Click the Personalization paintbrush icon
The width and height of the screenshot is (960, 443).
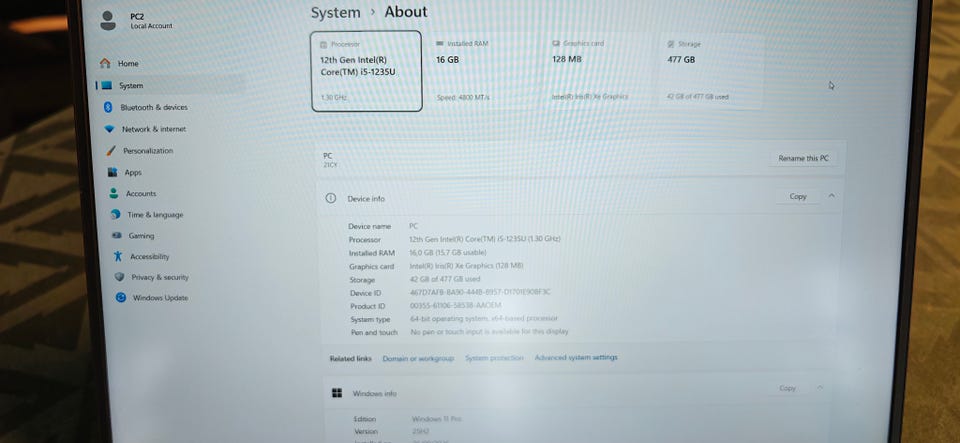[x=111, y=151]
